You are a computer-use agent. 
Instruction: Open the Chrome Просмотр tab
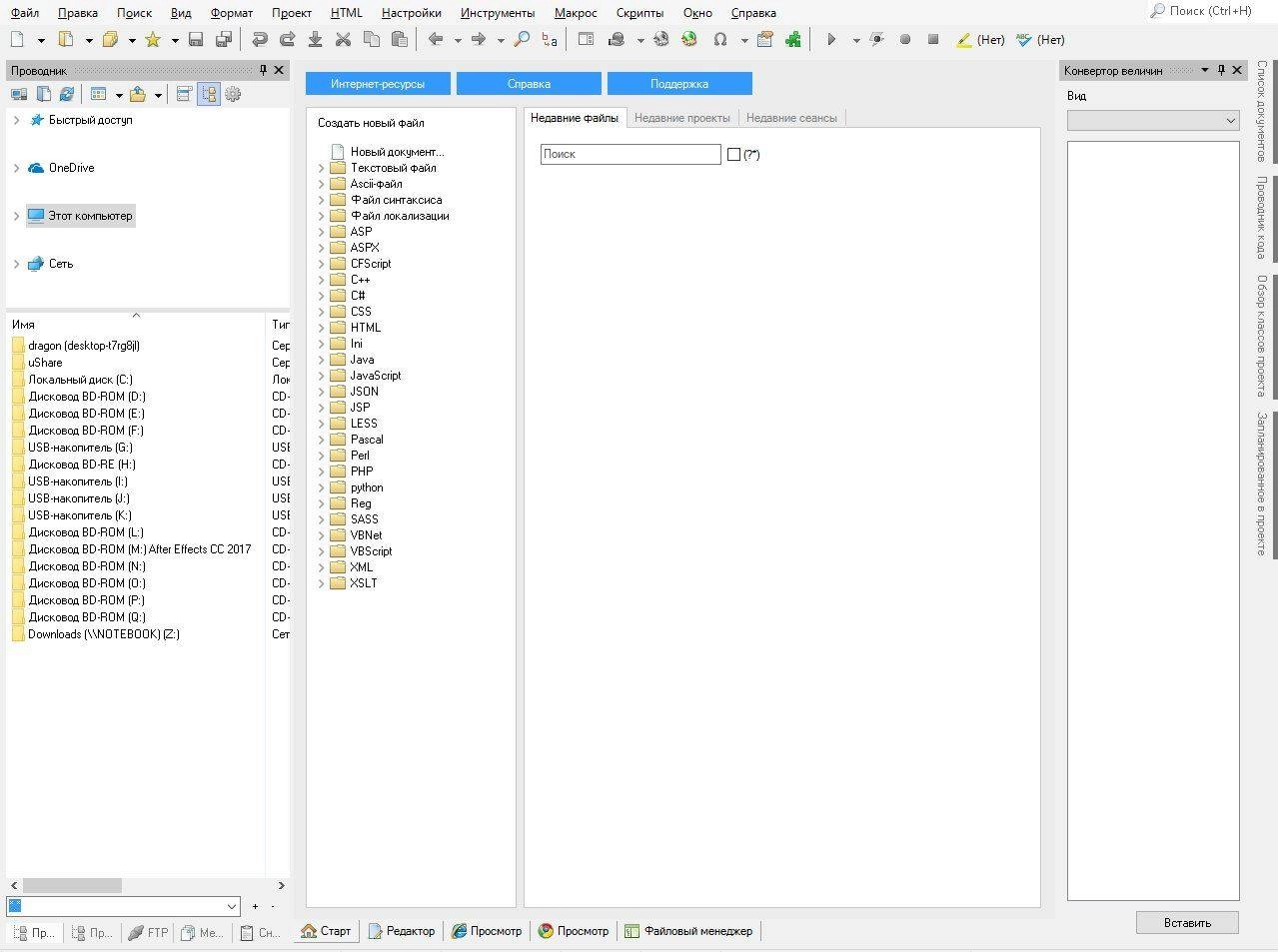[x=574, y=931]
